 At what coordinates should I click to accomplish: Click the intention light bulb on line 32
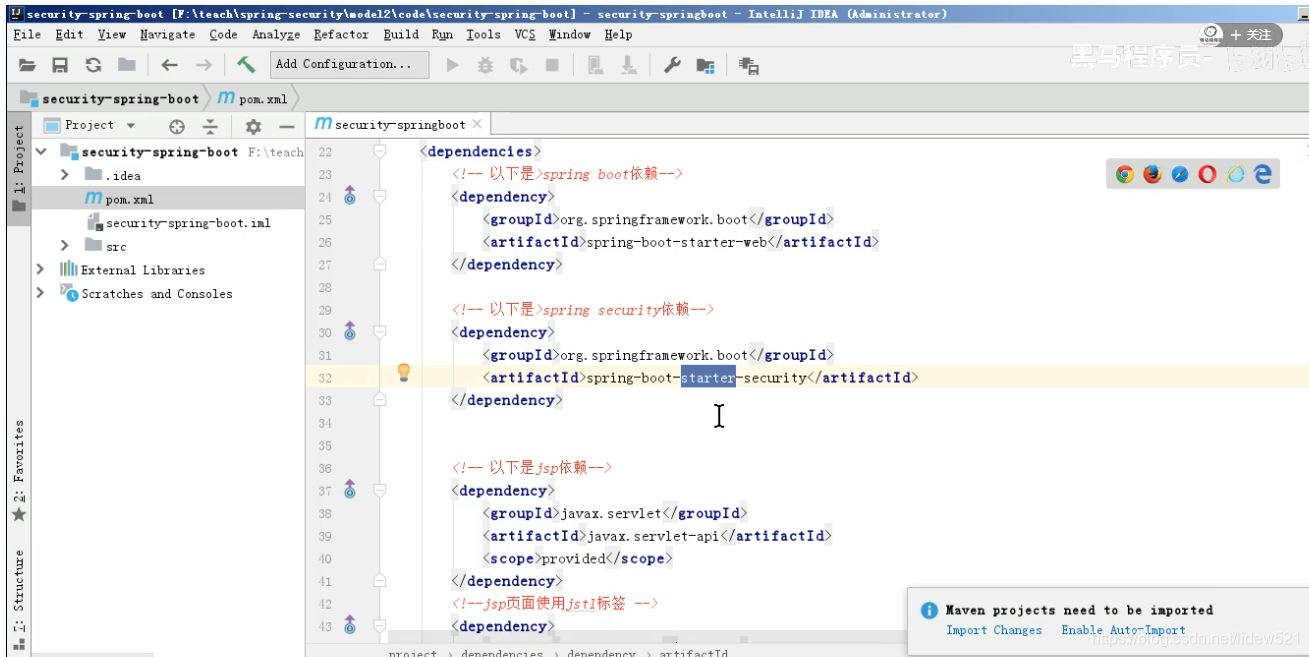coord(404,373)
